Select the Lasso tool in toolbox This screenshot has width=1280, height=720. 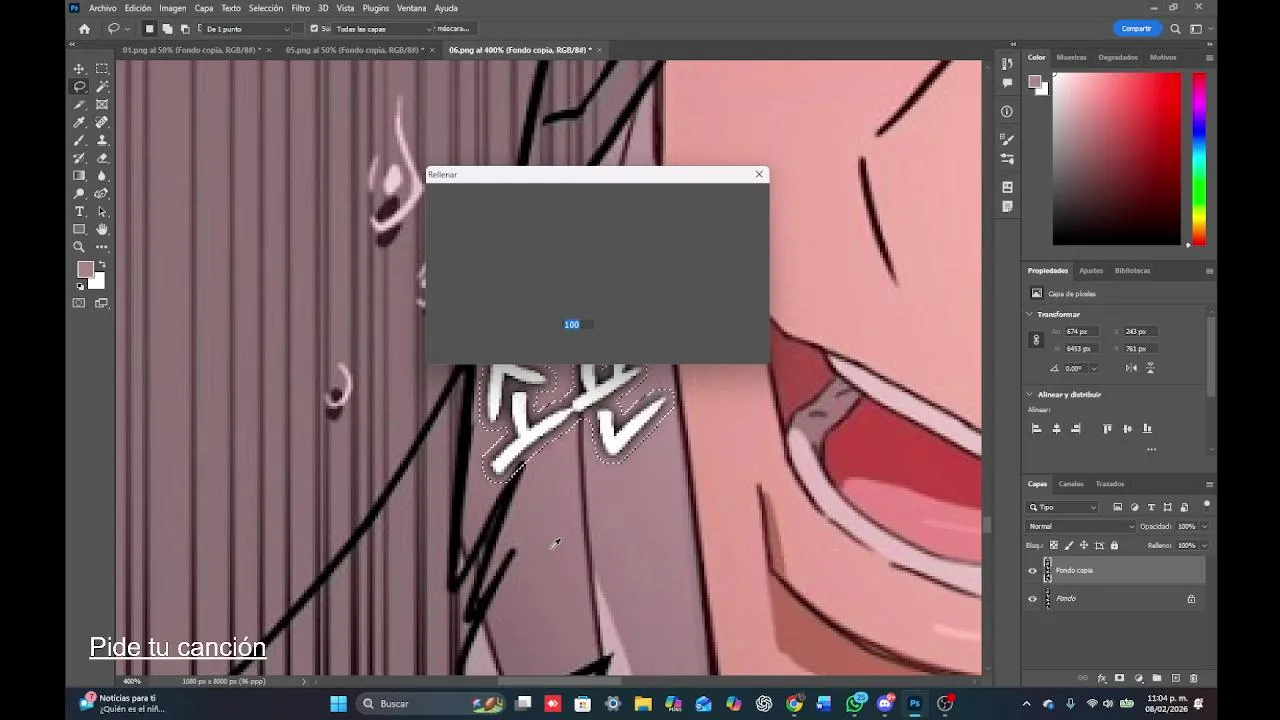coord(79,87)
